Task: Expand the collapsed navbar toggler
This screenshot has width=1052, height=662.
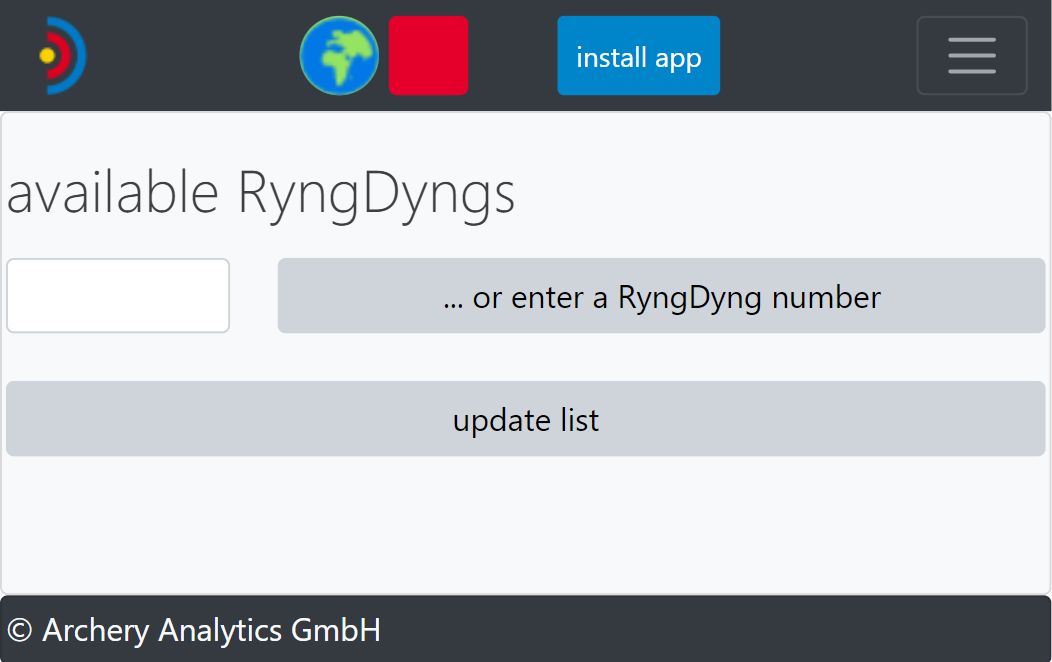Action: [x=971, y=56]
